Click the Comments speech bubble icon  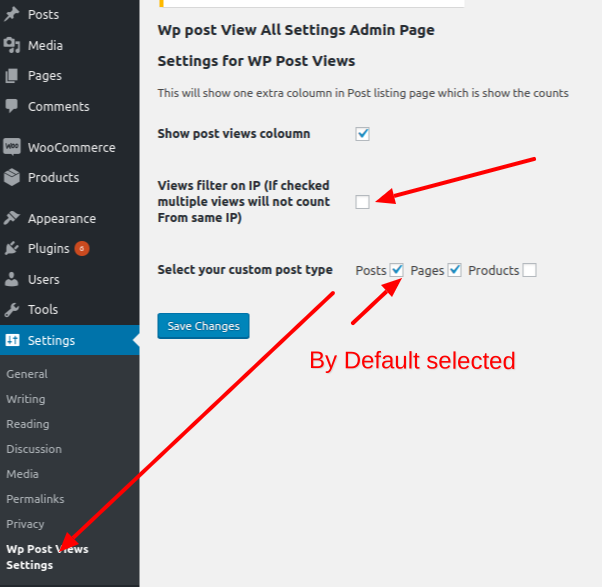(12, 106)
